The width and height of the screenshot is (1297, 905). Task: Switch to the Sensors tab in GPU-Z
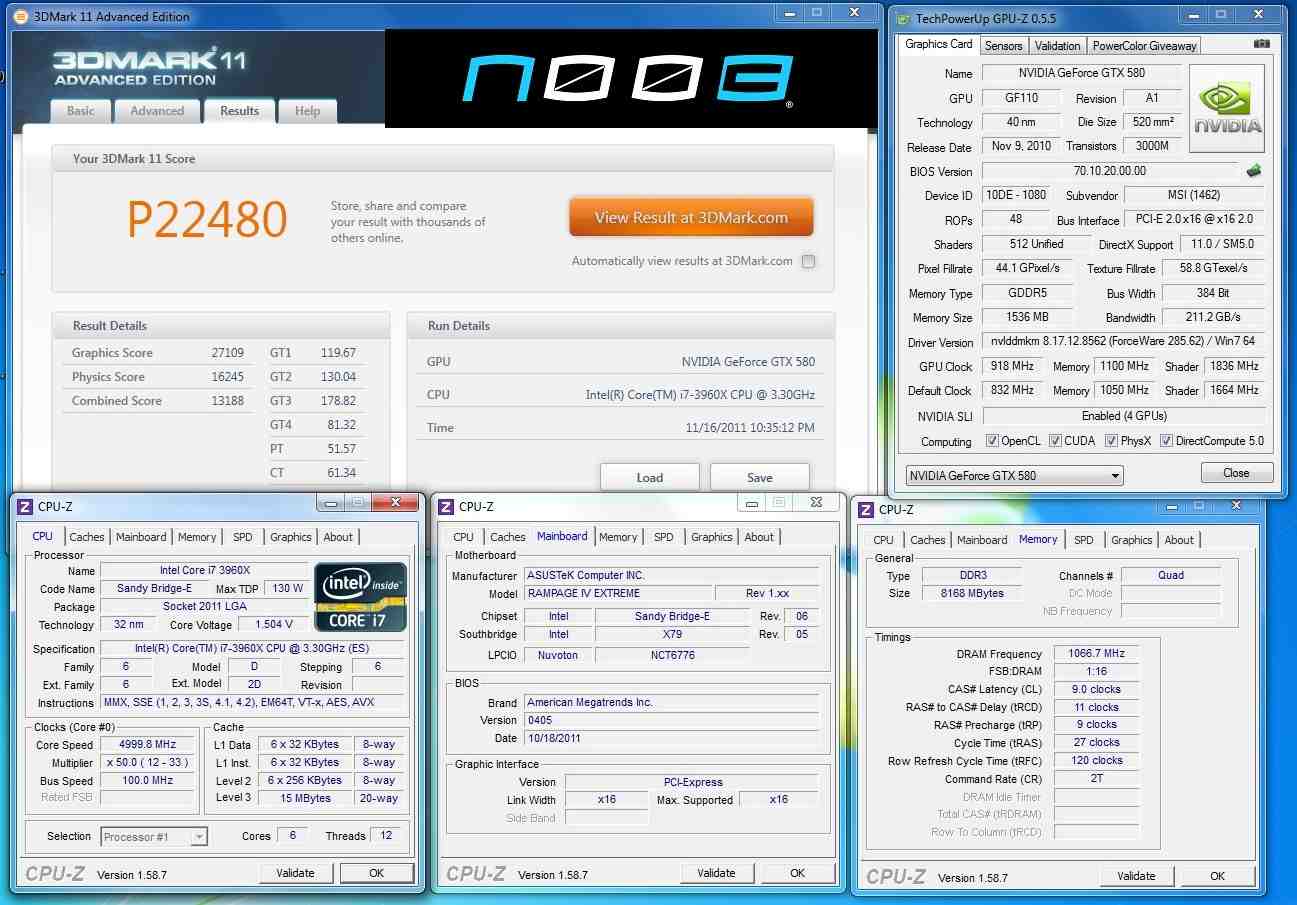1003,46
